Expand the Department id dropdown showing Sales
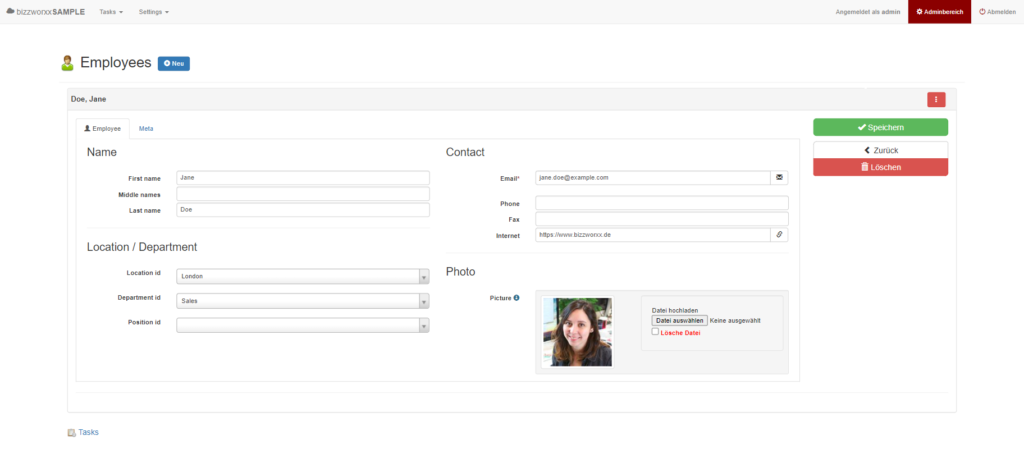1024x454 pixels. click(x=303, y=301)
